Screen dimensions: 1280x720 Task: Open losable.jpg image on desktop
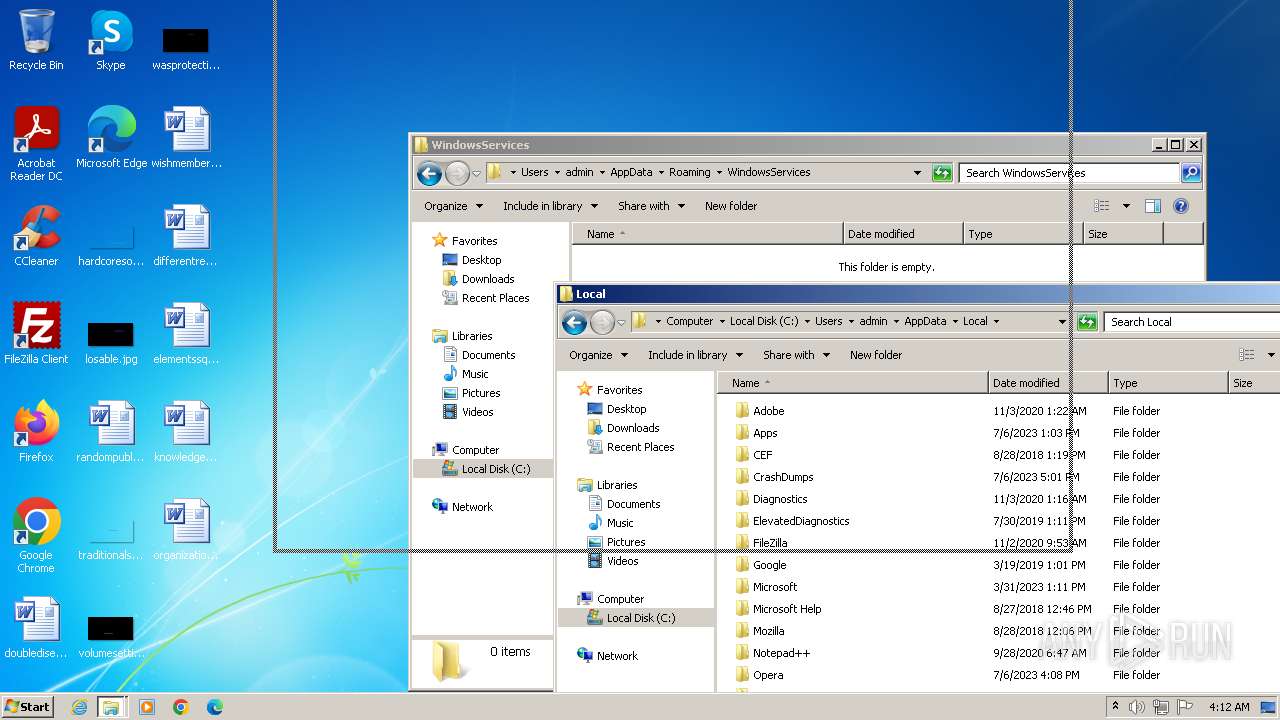(111, 343)
